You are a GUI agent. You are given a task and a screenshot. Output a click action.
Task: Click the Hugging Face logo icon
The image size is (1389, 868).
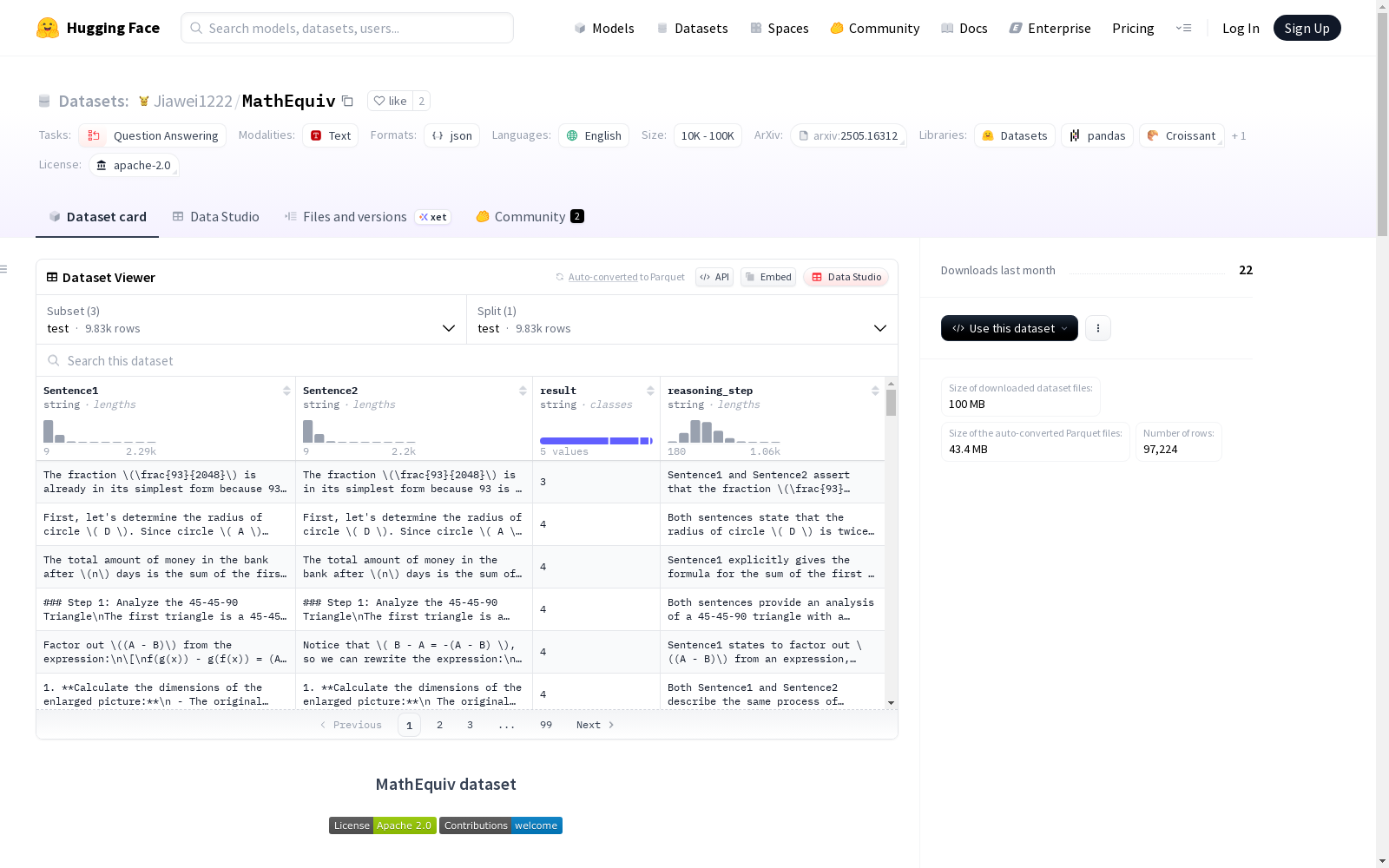(48, 28)
